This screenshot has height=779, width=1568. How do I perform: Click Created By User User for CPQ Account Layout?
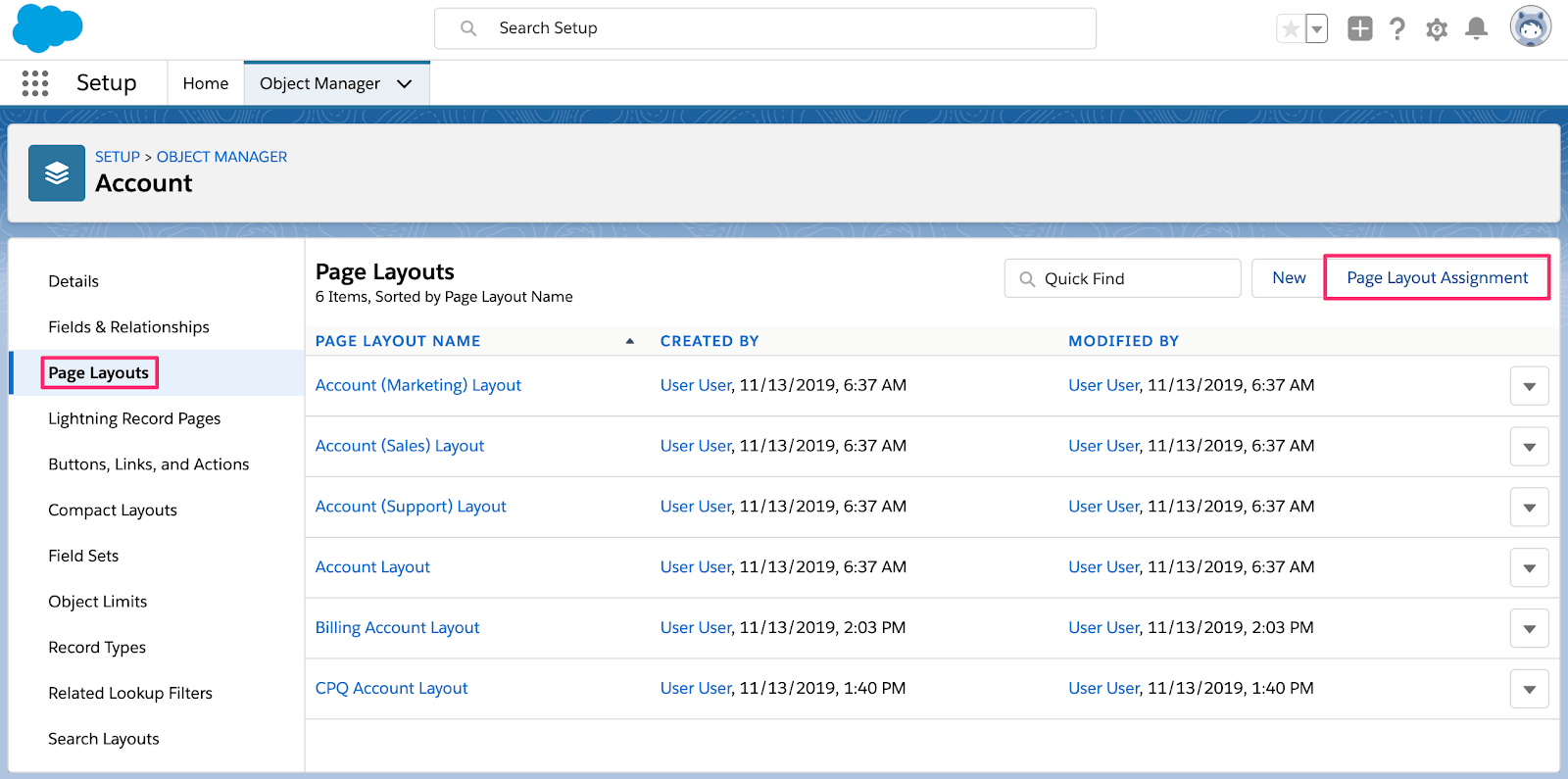click(696, 689)
